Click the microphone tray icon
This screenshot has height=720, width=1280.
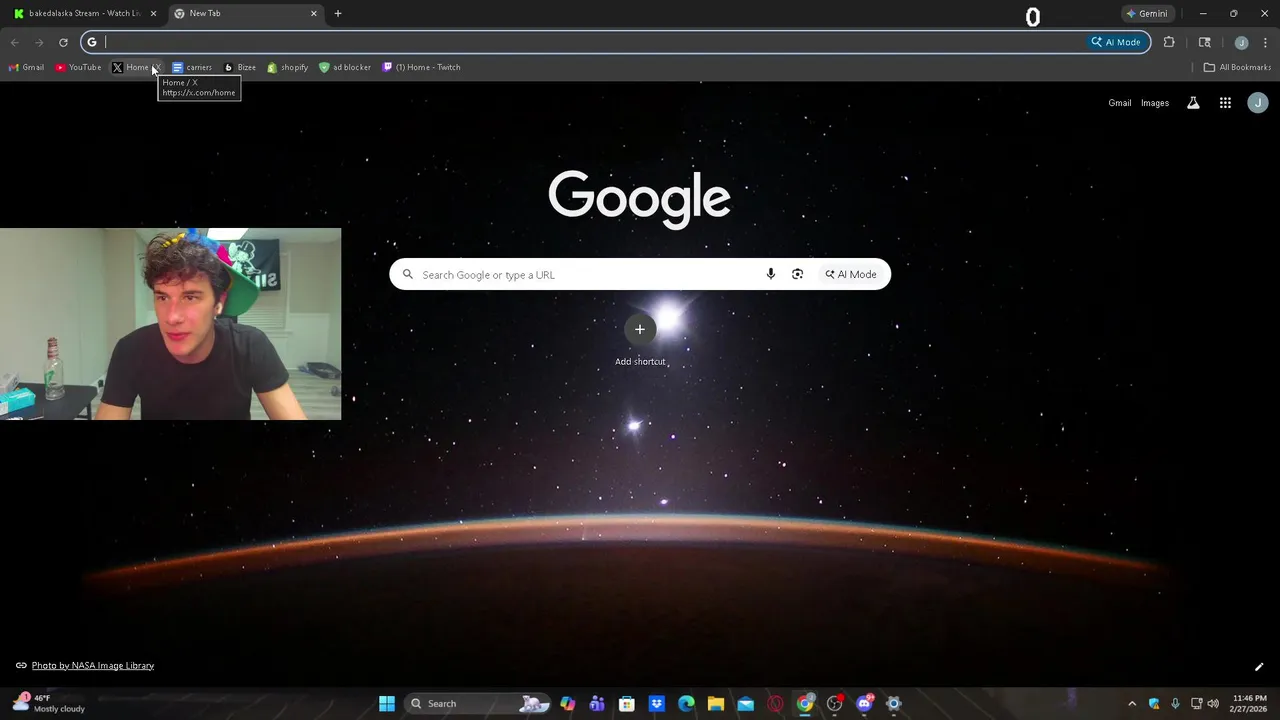(1175, 703)
